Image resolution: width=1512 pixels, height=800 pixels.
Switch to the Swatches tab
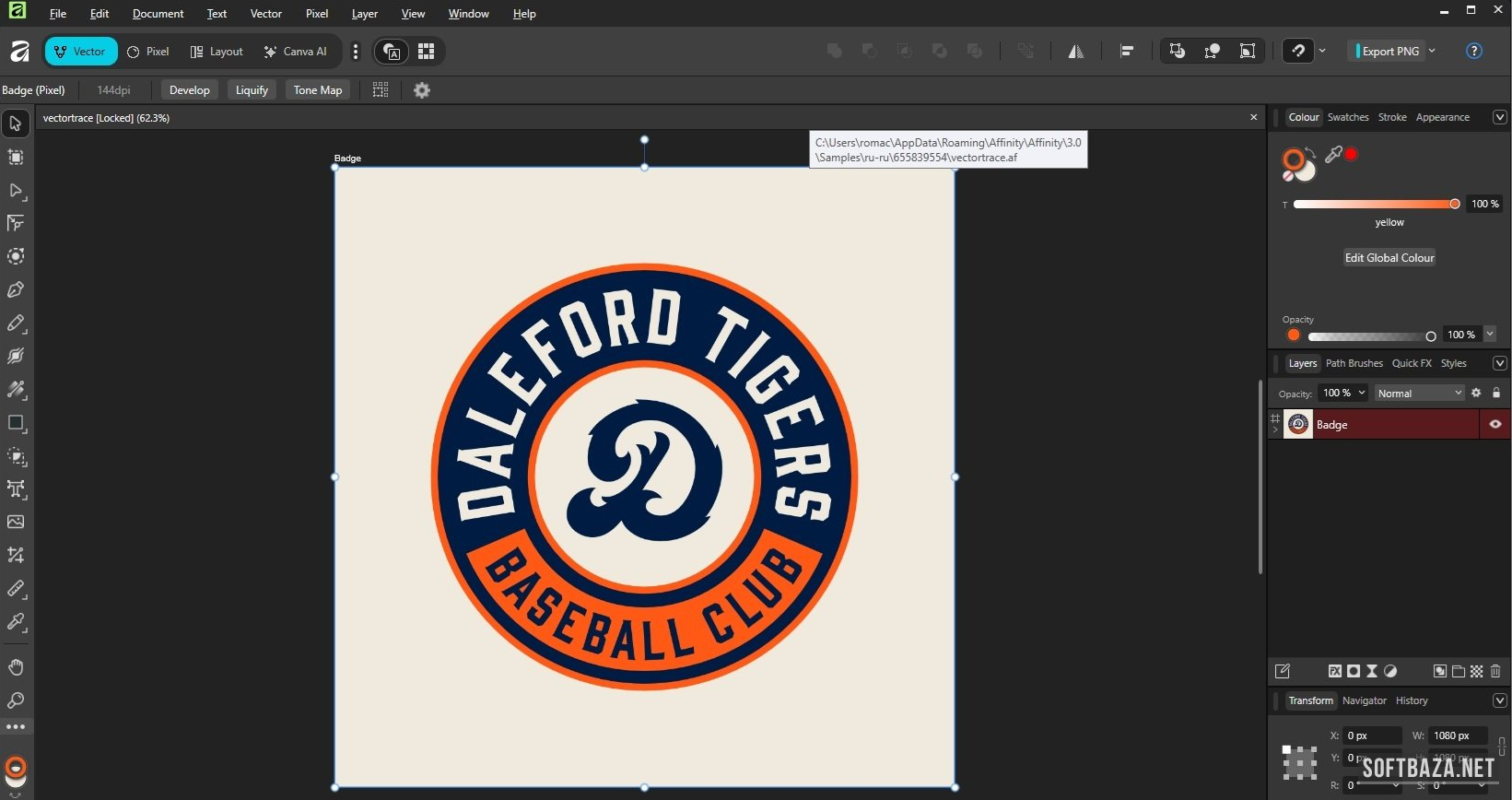[1347, 117]
